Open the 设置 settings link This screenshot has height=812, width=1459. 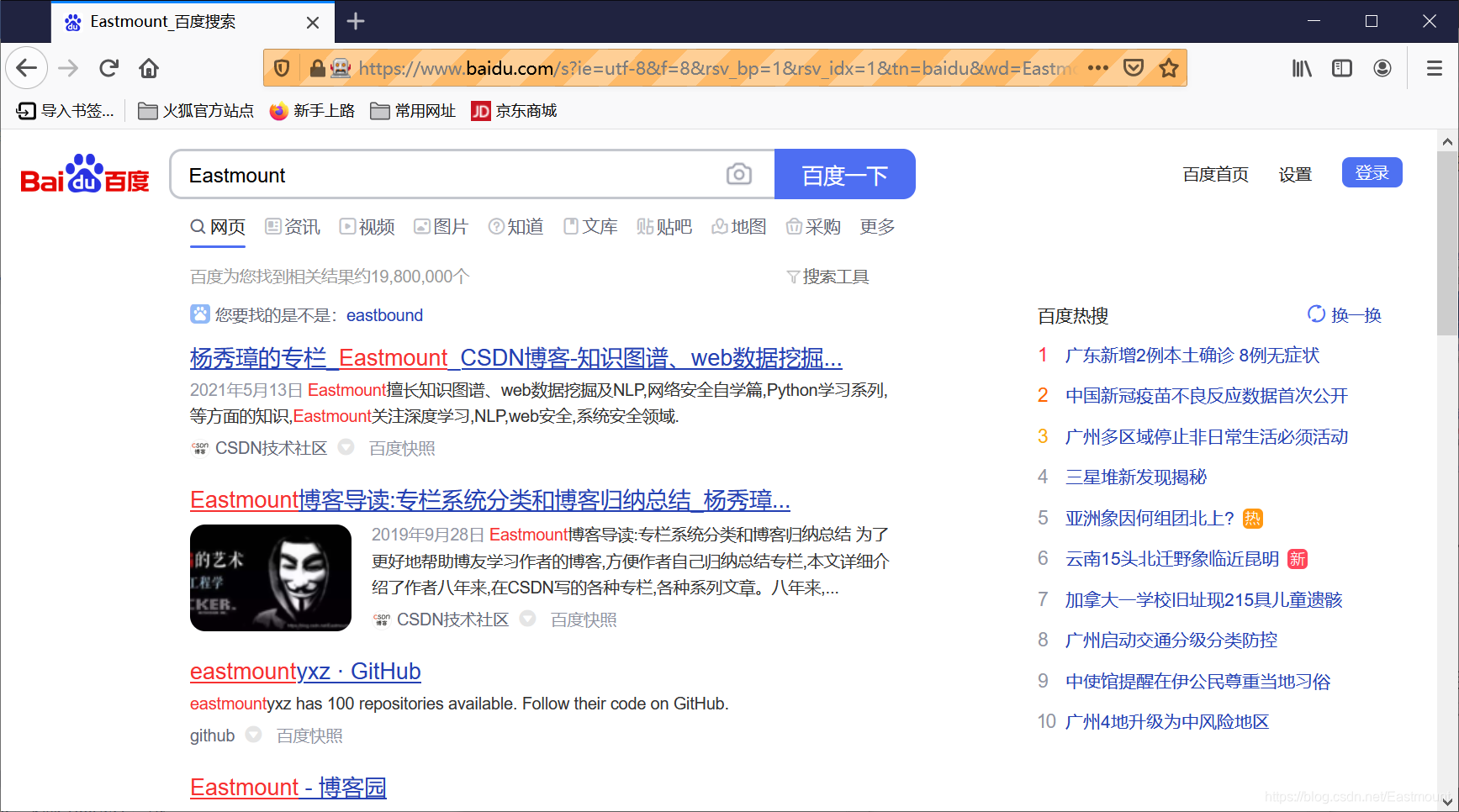click(1295, 174)
